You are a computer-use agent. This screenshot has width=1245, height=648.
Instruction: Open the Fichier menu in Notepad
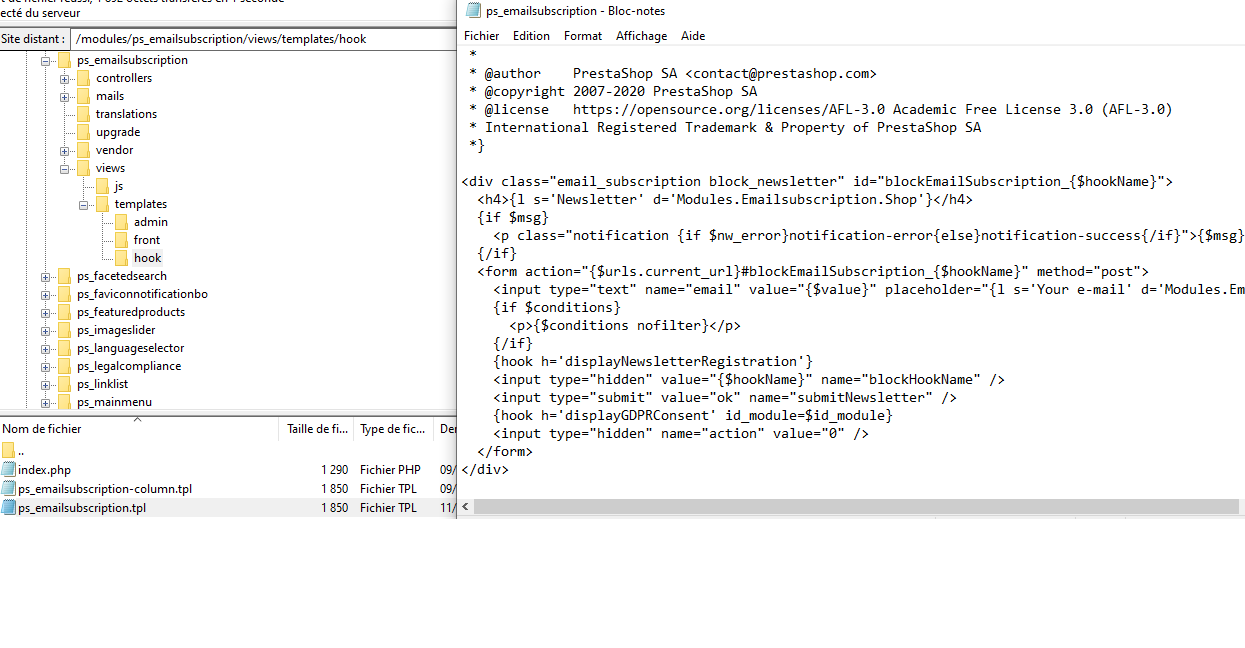pyautogui.click(x=481, y=36)
